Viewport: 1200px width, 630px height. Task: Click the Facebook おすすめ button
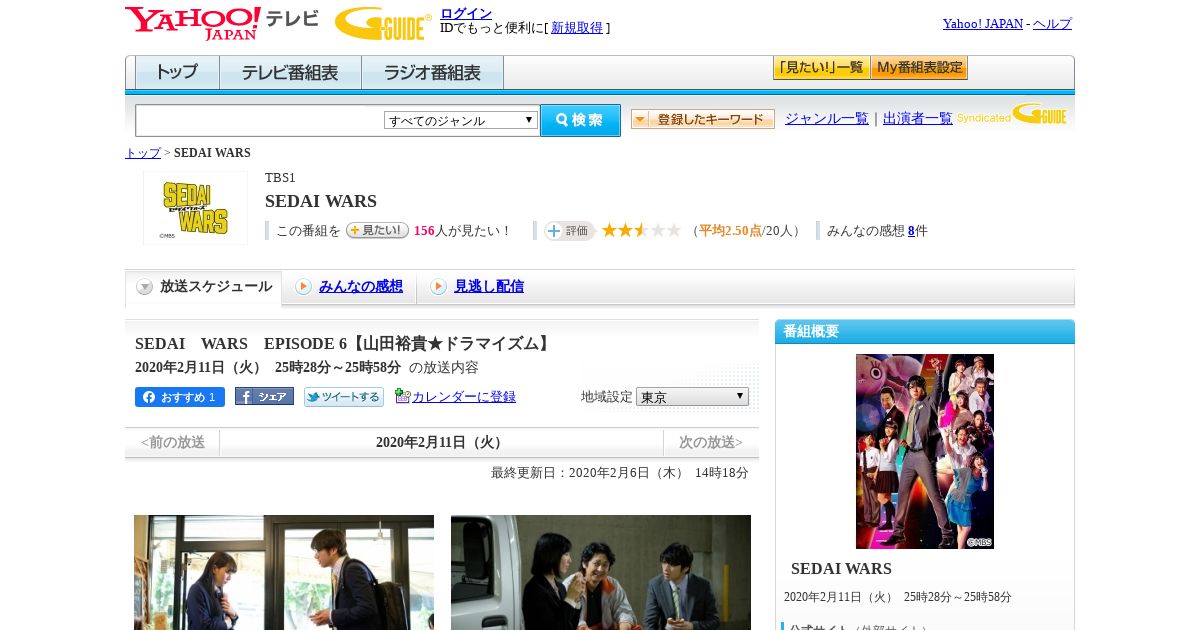180,397
